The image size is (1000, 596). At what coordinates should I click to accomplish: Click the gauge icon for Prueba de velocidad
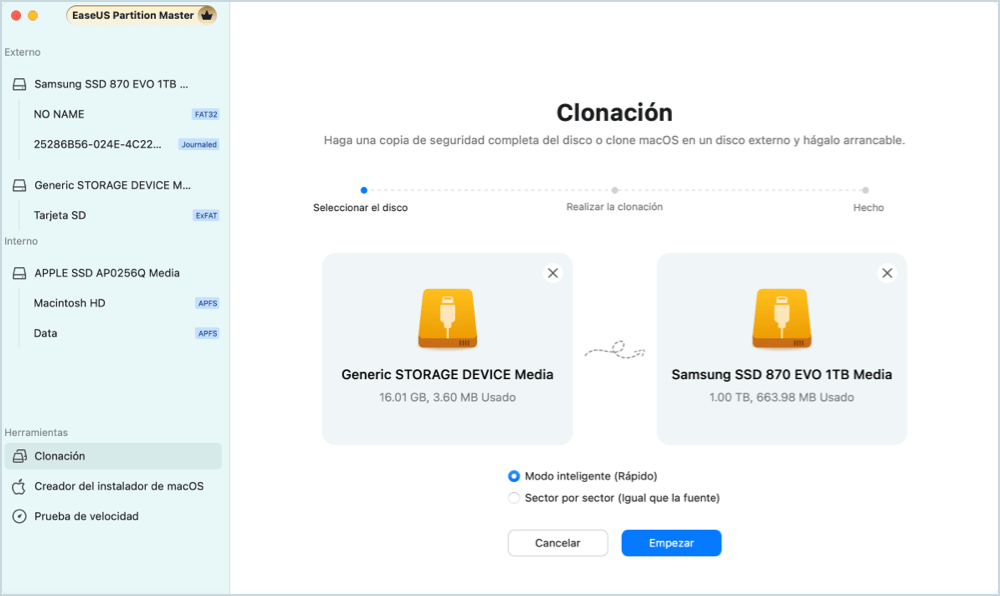pos(20,516)
